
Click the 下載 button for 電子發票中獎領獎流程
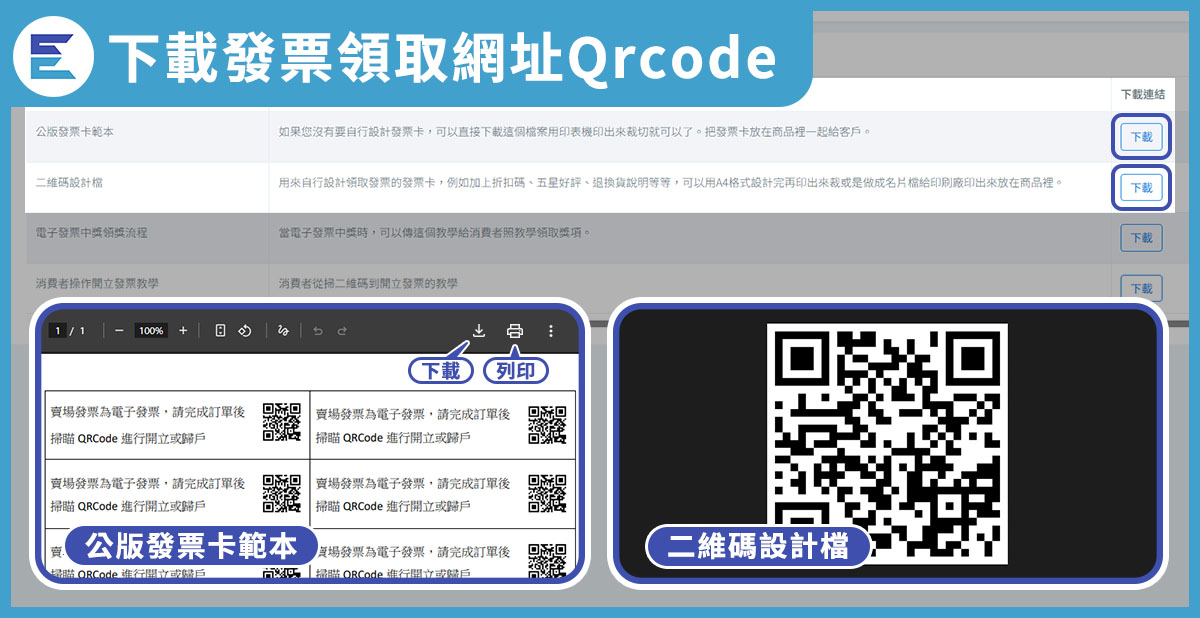pyautogui.click(x=1141, y=238)
